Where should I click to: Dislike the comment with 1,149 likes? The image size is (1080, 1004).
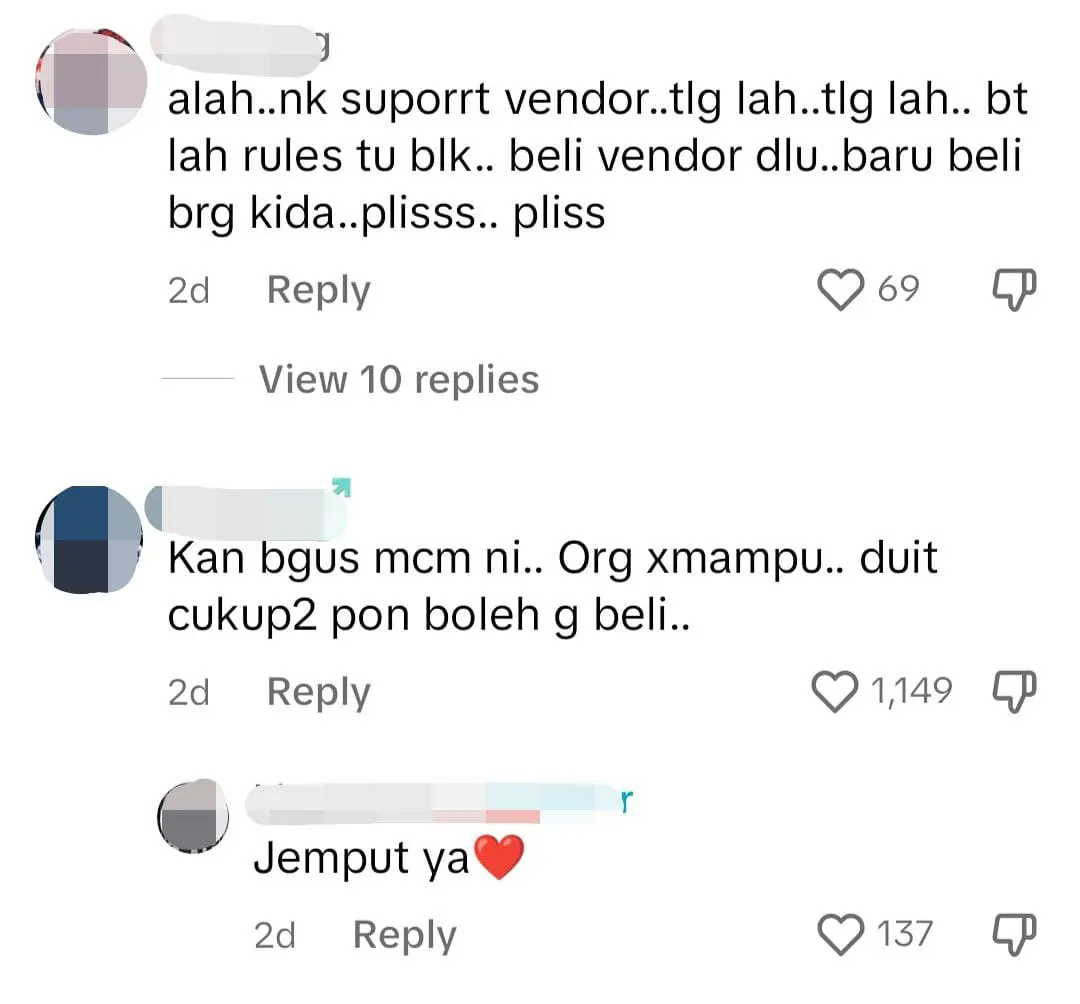click(1014, 691)
